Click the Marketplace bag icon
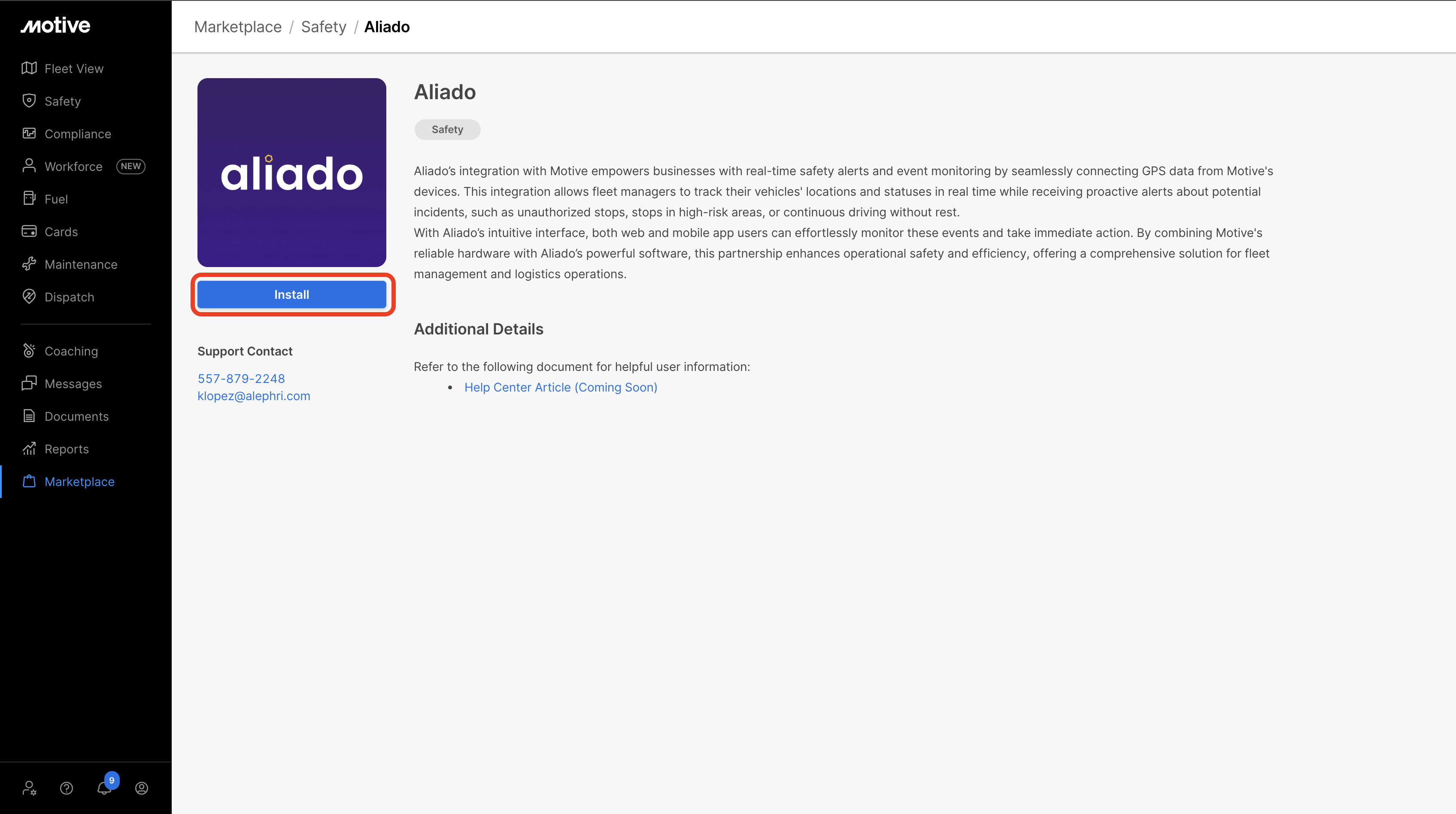This screenshot has height=814, width=1456. (29, 481)
